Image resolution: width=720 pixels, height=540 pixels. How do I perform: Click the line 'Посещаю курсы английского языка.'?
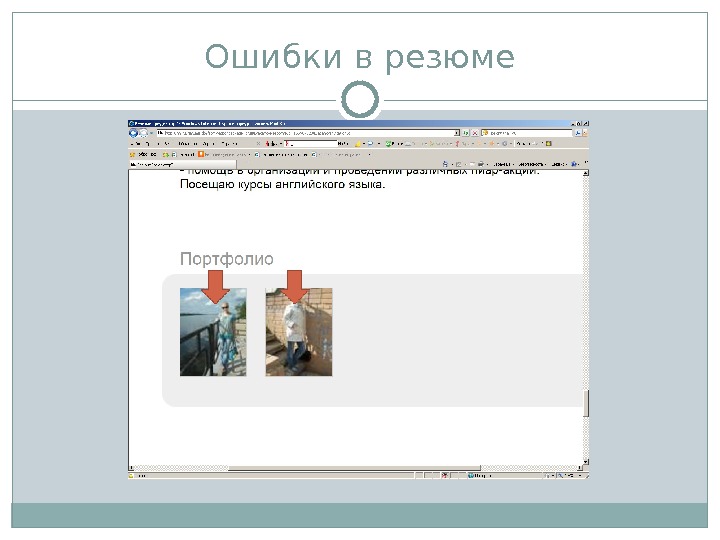tap(282, 185)
